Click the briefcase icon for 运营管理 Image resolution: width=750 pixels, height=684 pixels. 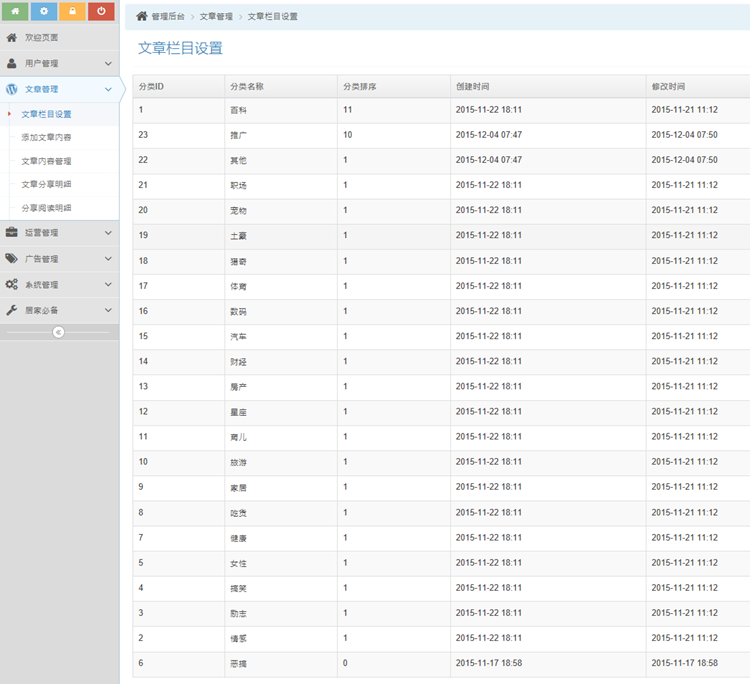[x=12, y=232]
